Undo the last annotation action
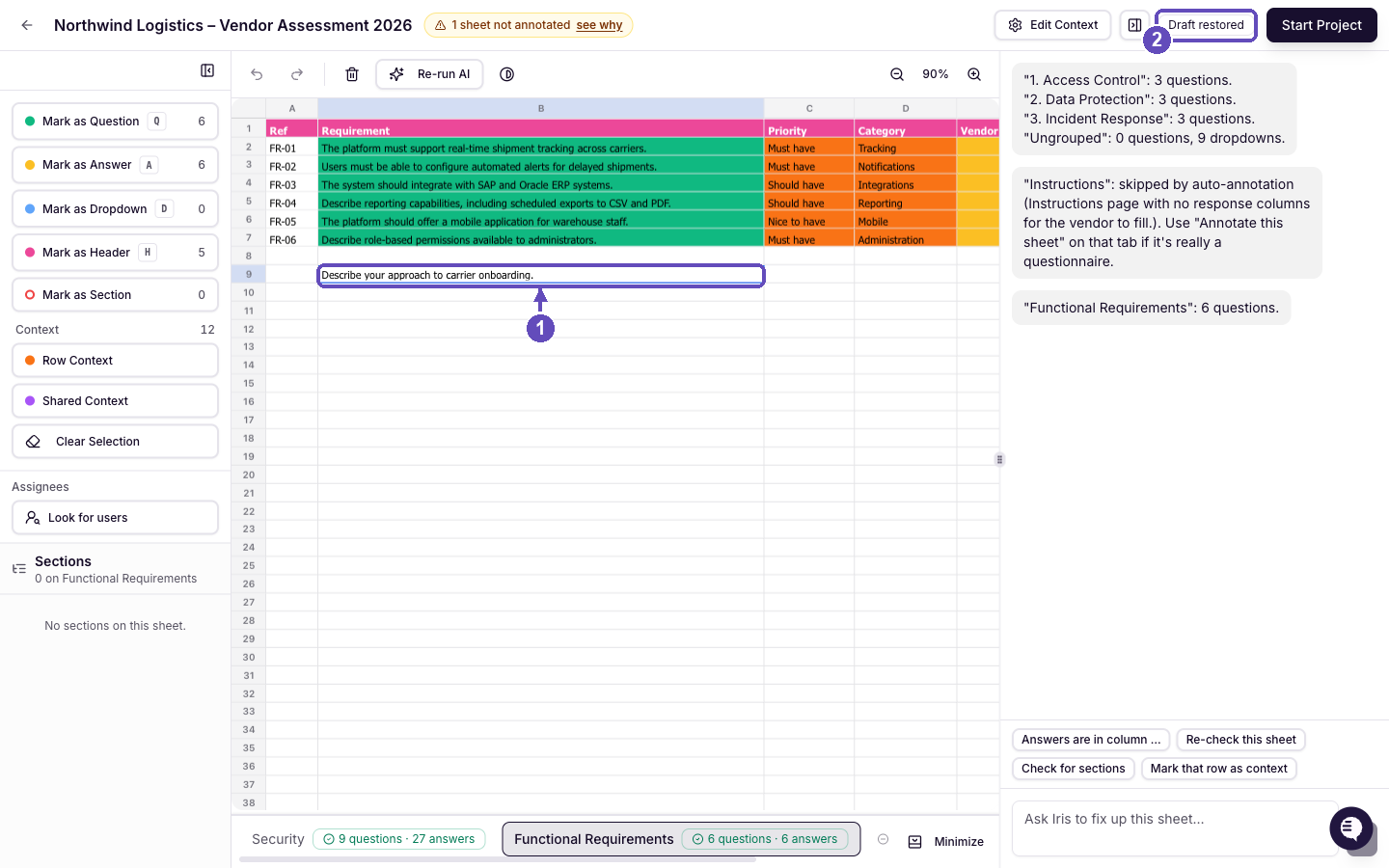Screen dimensions: 1389x868 tap(257, 74)
